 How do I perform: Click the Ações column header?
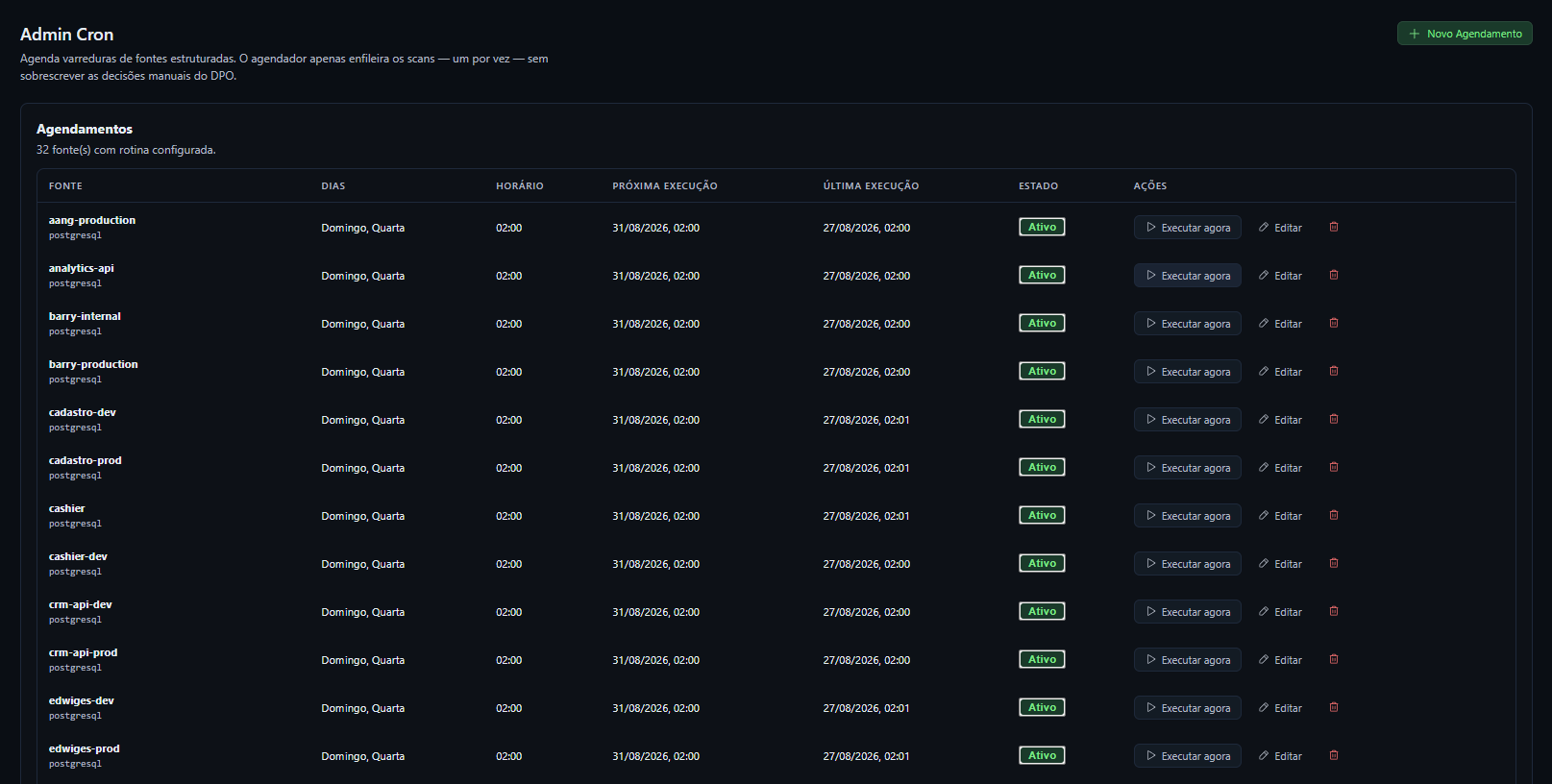tap(1150, 186)
